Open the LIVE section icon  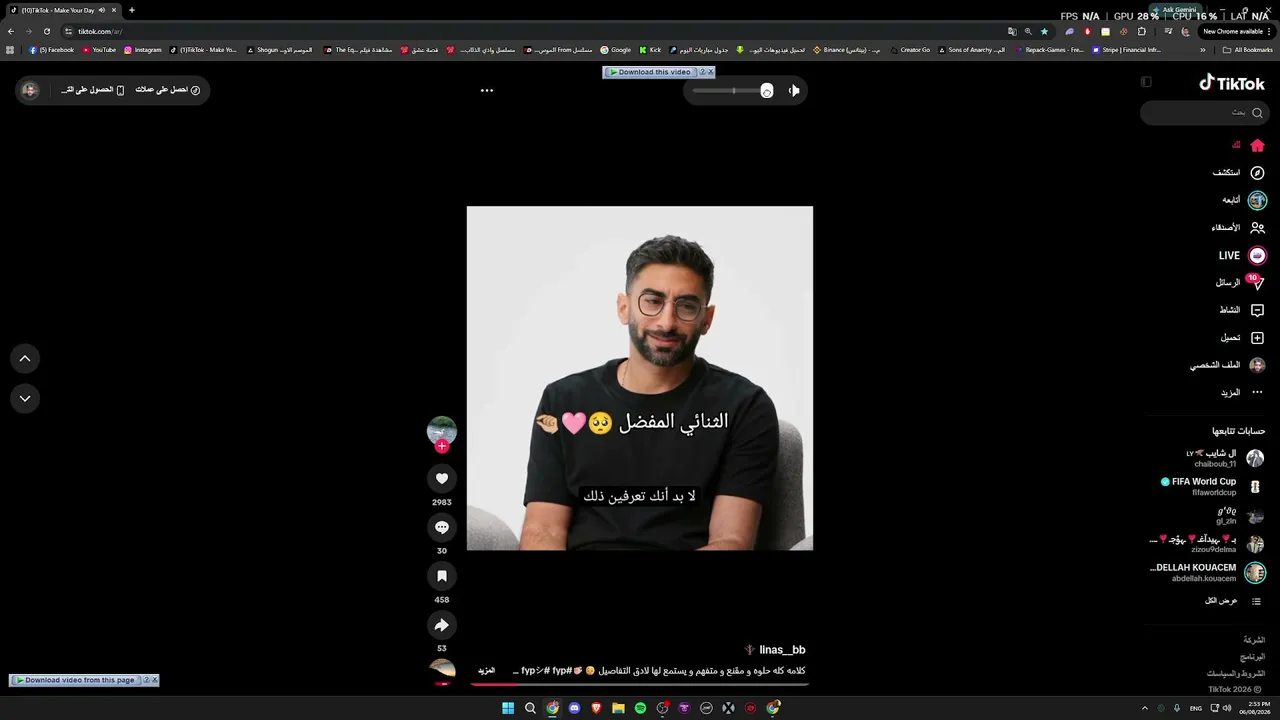tap(1257, 255)
